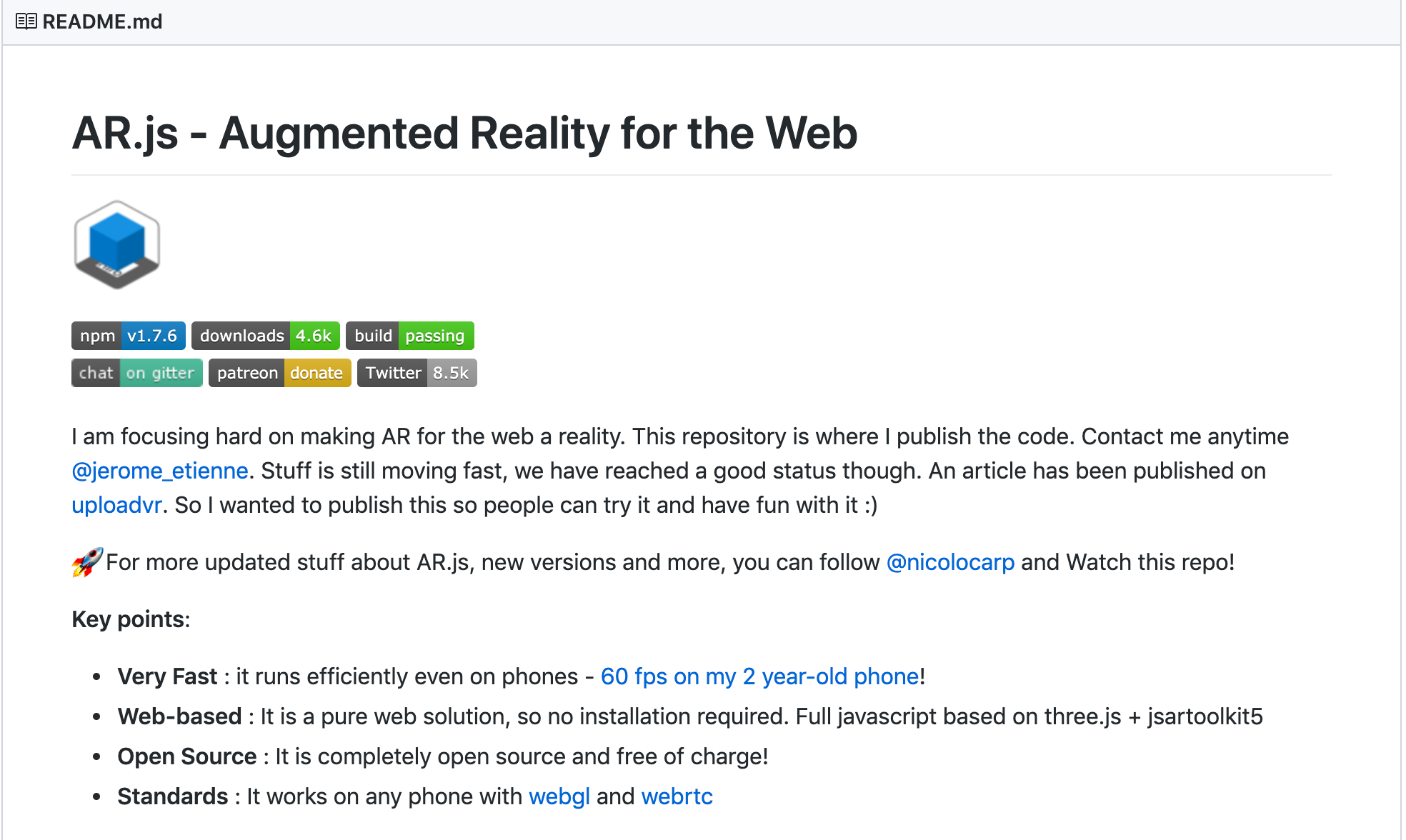This screenshot has width=1406, height=840.
Task: Click the Open Source bullet point text
Action: tap(187, 756)
